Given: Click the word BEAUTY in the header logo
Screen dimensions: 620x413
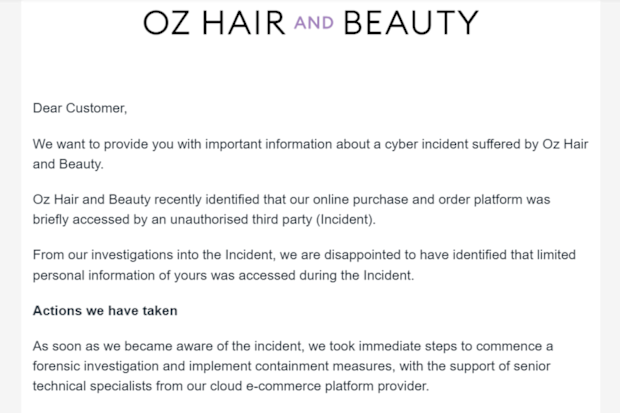Looking at the screenshot, I should point(411,23).
